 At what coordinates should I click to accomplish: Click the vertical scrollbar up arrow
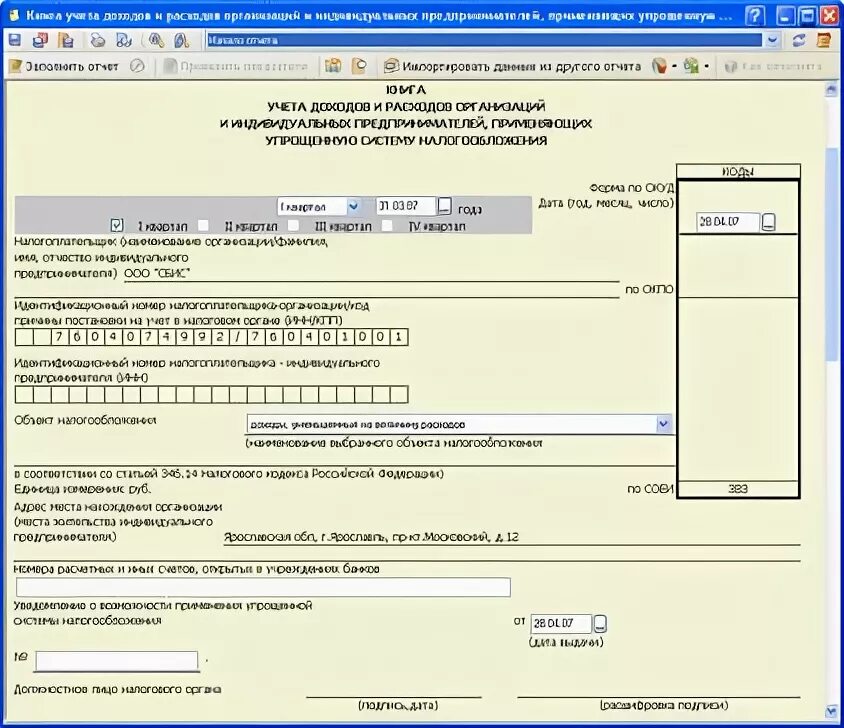[832, 90]
